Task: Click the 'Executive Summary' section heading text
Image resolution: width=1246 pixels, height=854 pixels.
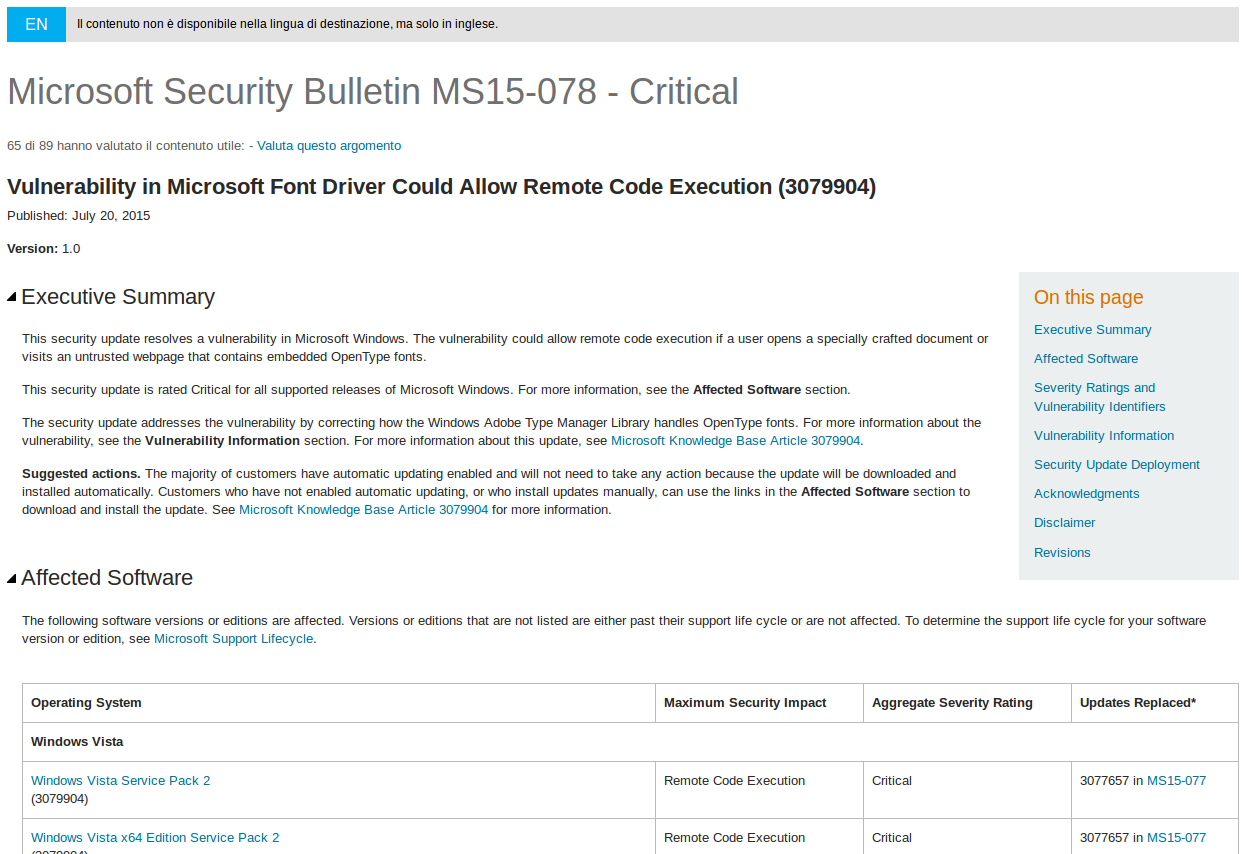Action: (x=118, y=297)
